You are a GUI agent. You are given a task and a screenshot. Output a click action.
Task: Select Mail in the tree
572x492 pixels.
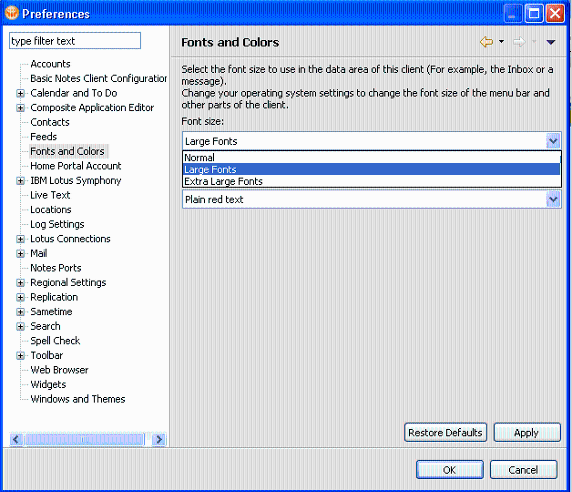point(39,253)
